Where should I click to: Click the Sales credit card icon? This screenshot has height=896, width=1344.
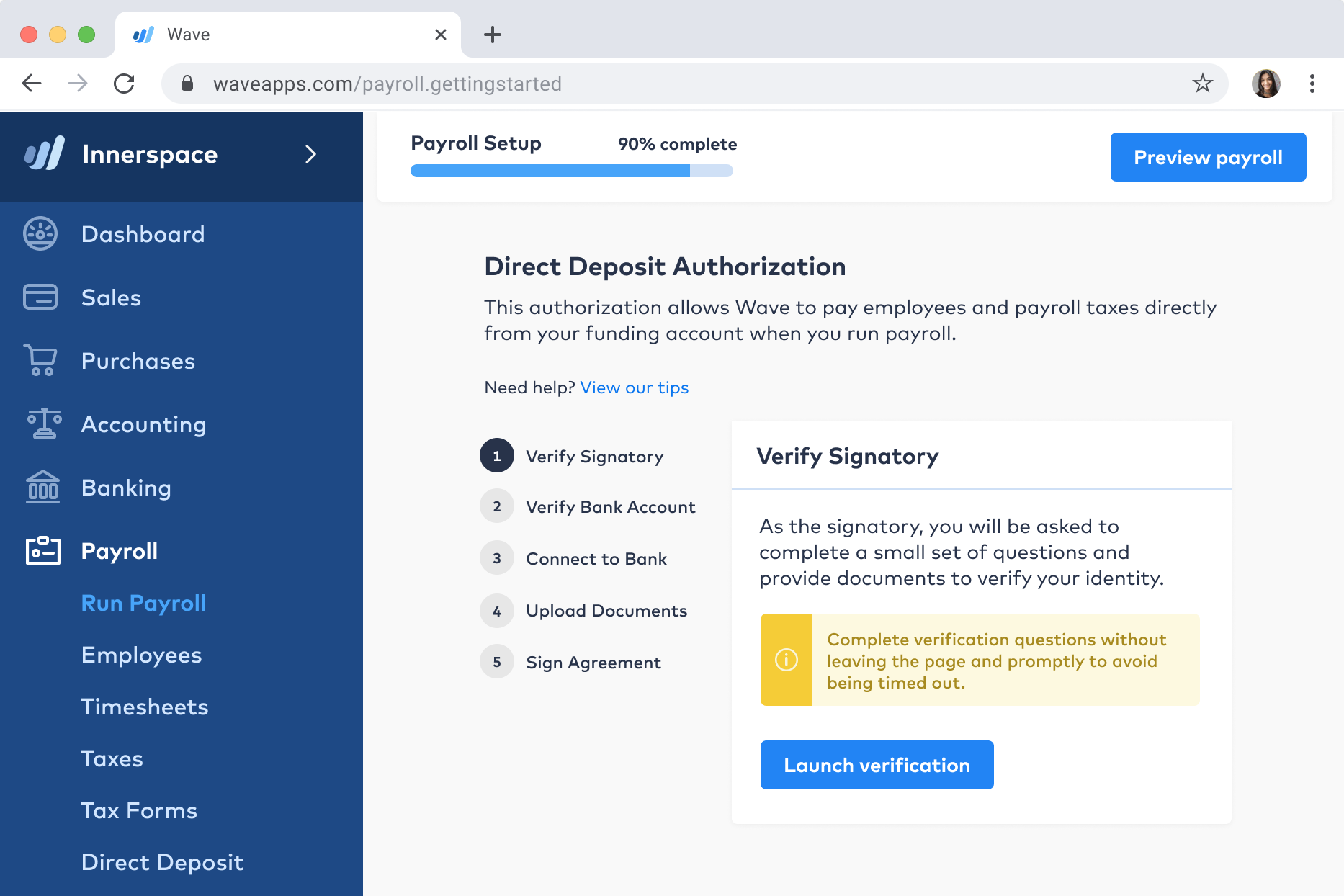click(x=40, y=297)
